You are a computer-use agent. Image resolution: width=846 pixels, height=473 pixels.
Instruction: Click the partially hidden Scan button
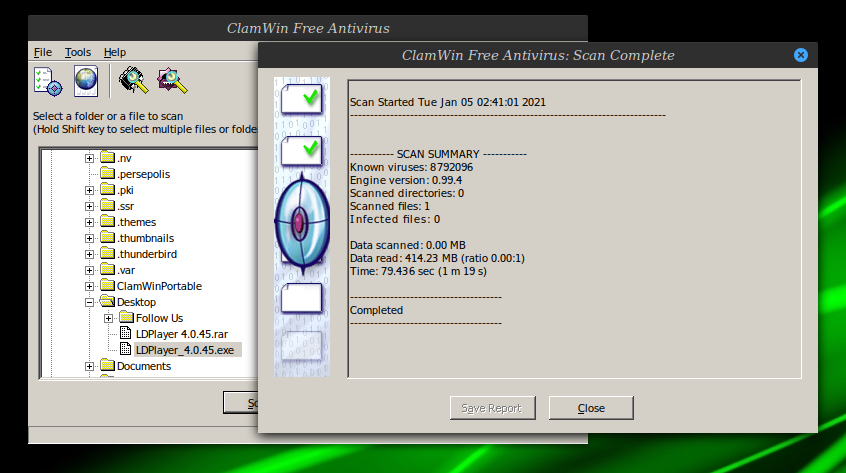tap(241, 403)
